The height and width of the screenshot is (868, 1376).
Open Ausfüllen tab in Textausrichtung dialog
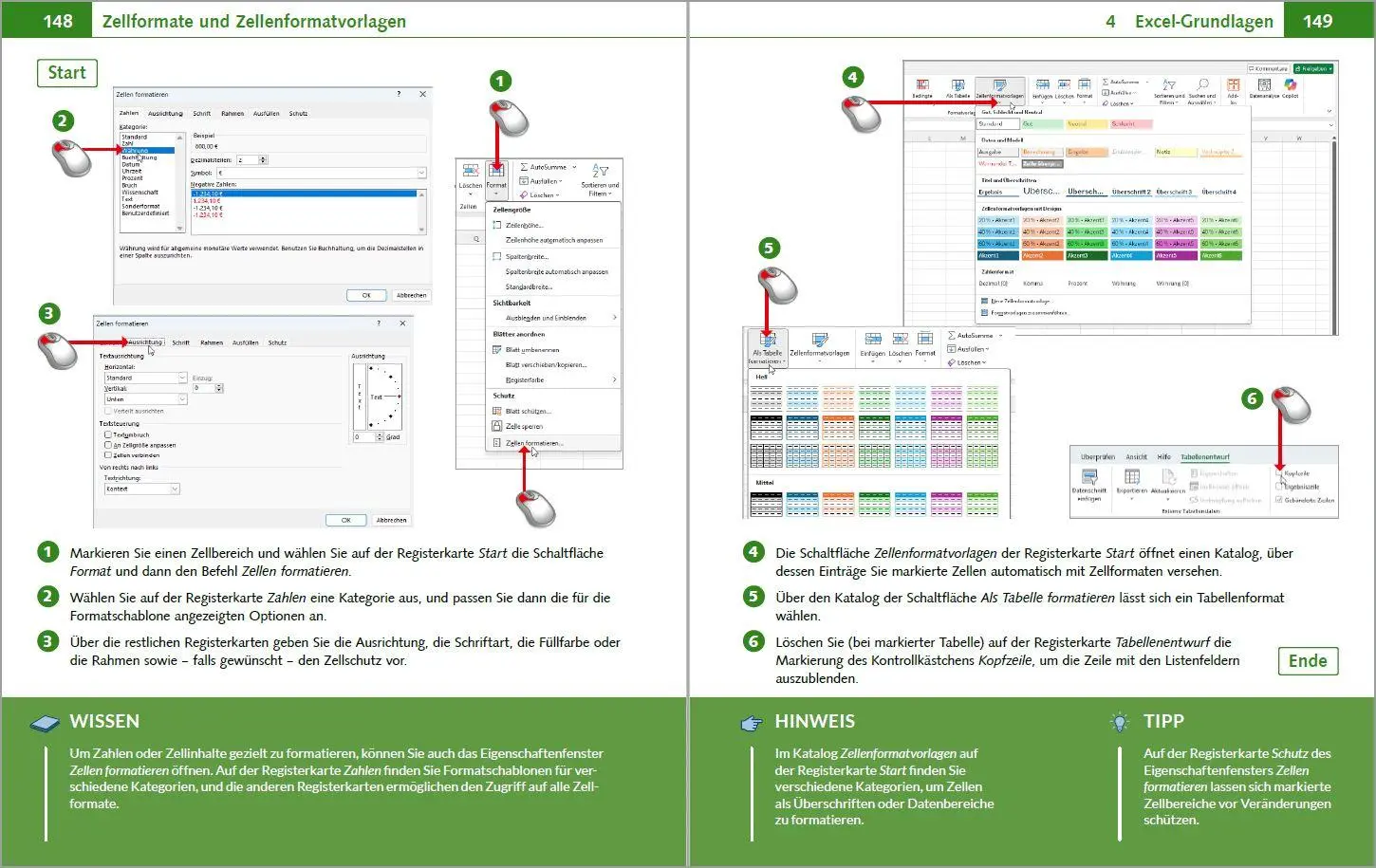pyautogui.click(x=246, y=342)
